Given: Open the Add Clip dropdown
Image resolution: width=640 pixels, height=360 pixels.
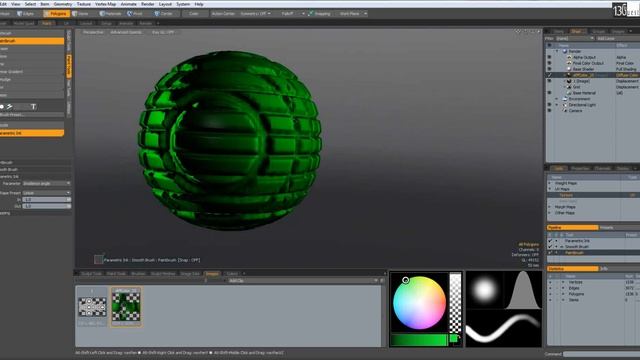Looking at the screenshot, I should click(302, 281).
